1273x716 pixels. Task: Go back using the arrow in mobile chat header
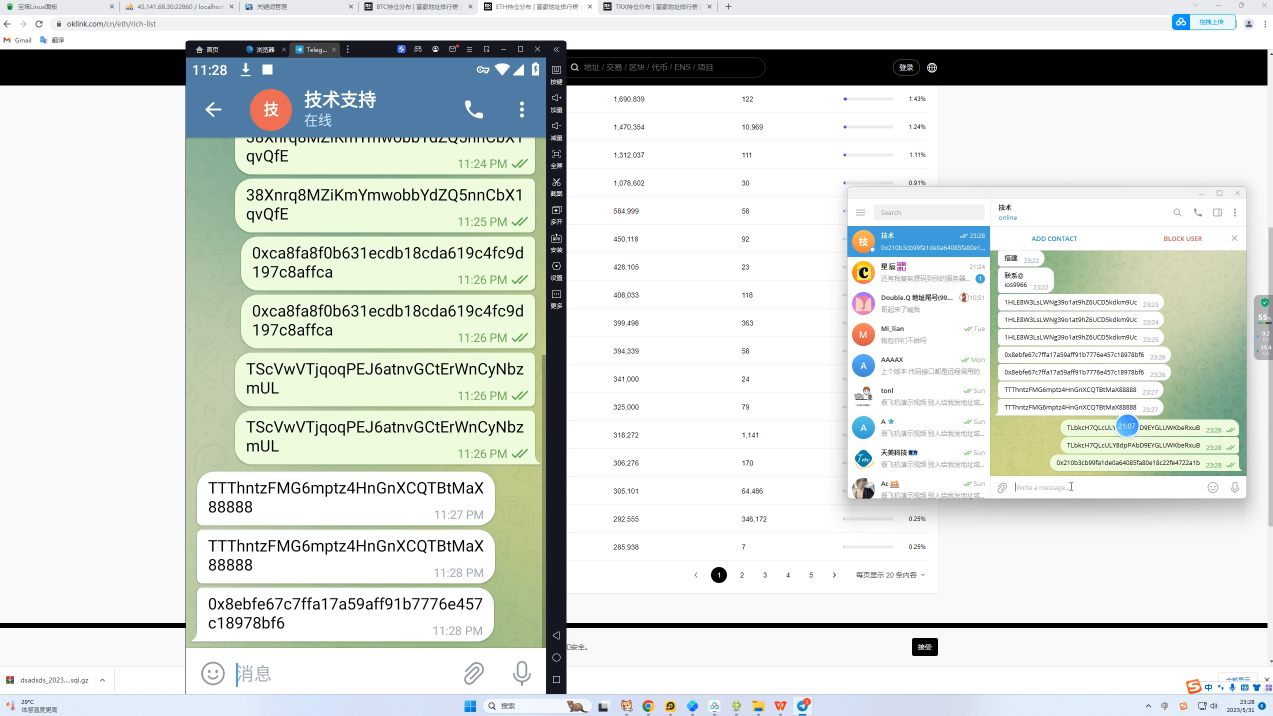point(213,110)
